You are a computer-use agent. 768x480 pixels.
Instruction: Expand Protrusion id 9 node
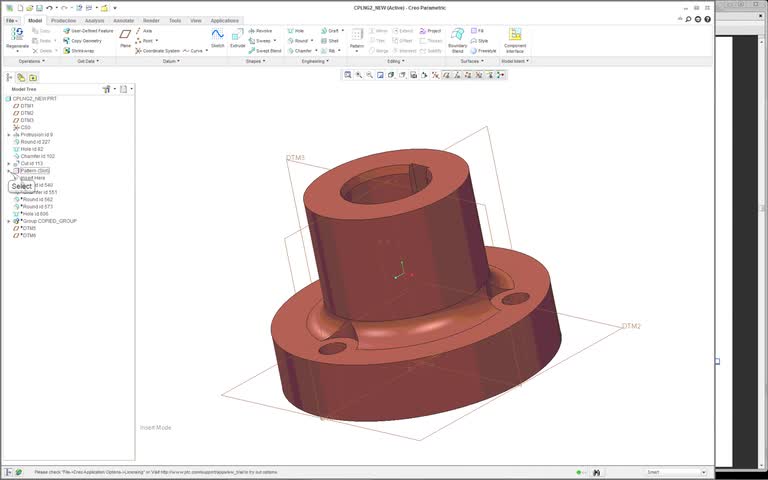[9, 135]
